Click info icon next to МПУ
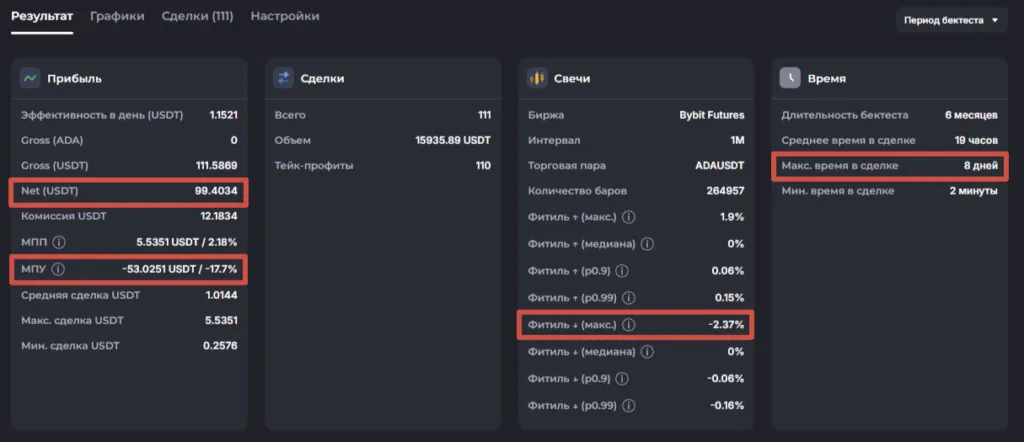Viewport: 1024px width, 442px height. click(58, 269)
